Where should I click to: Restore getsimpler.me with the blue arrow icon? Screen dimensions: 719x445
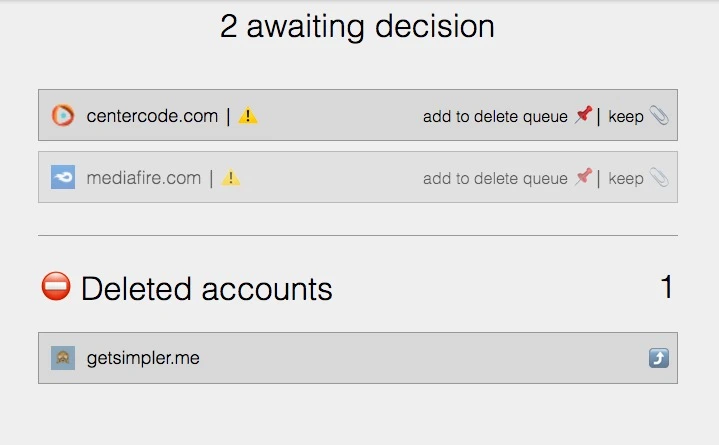(x=658, y=357)
